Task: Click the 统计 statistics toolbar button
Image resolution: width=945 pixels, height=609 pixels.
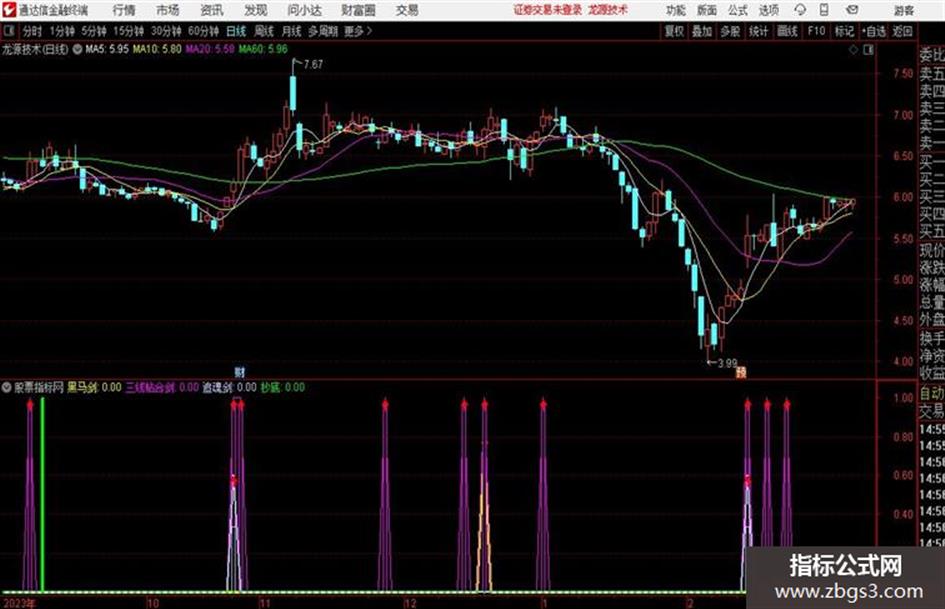Action: [x=759, y=31]
